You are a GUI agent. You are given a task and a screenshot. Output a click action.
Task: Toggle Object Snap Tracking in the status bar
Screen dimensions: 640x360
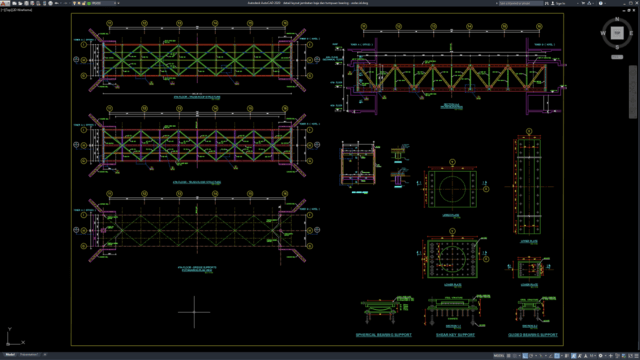click(x=551, y=356)
